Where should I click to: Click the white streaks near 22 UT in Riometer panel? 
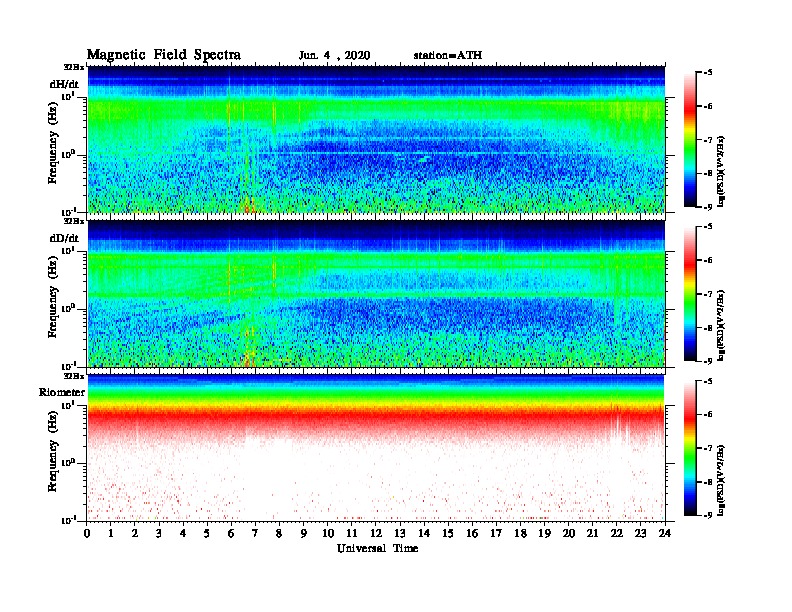[620, 423]
